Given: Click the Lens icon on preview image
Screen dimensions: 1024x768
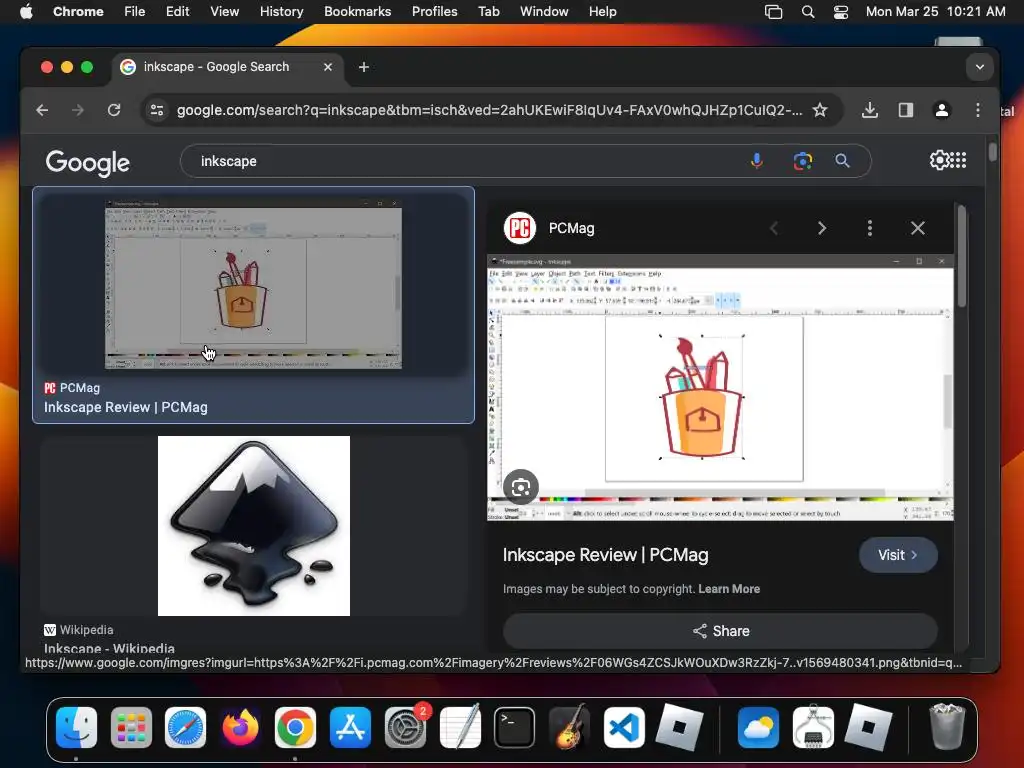Looking at the screenshot, I should point(520,487).
